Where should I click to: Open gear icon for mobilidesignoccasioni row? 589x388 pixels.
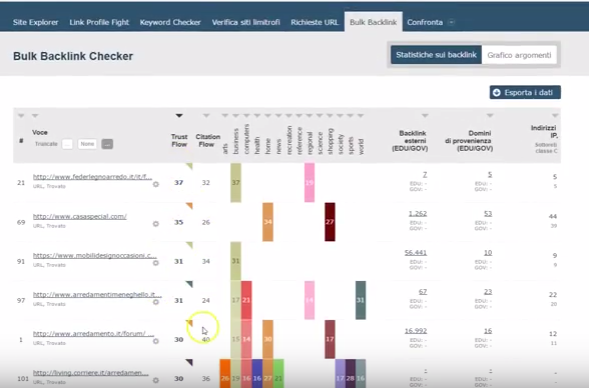click(x=156, y=263)
